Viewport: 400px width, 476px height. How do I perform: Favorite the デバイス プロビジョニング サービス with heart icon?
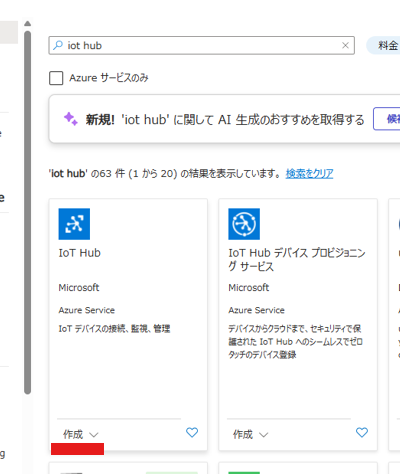tap(362, 432)
